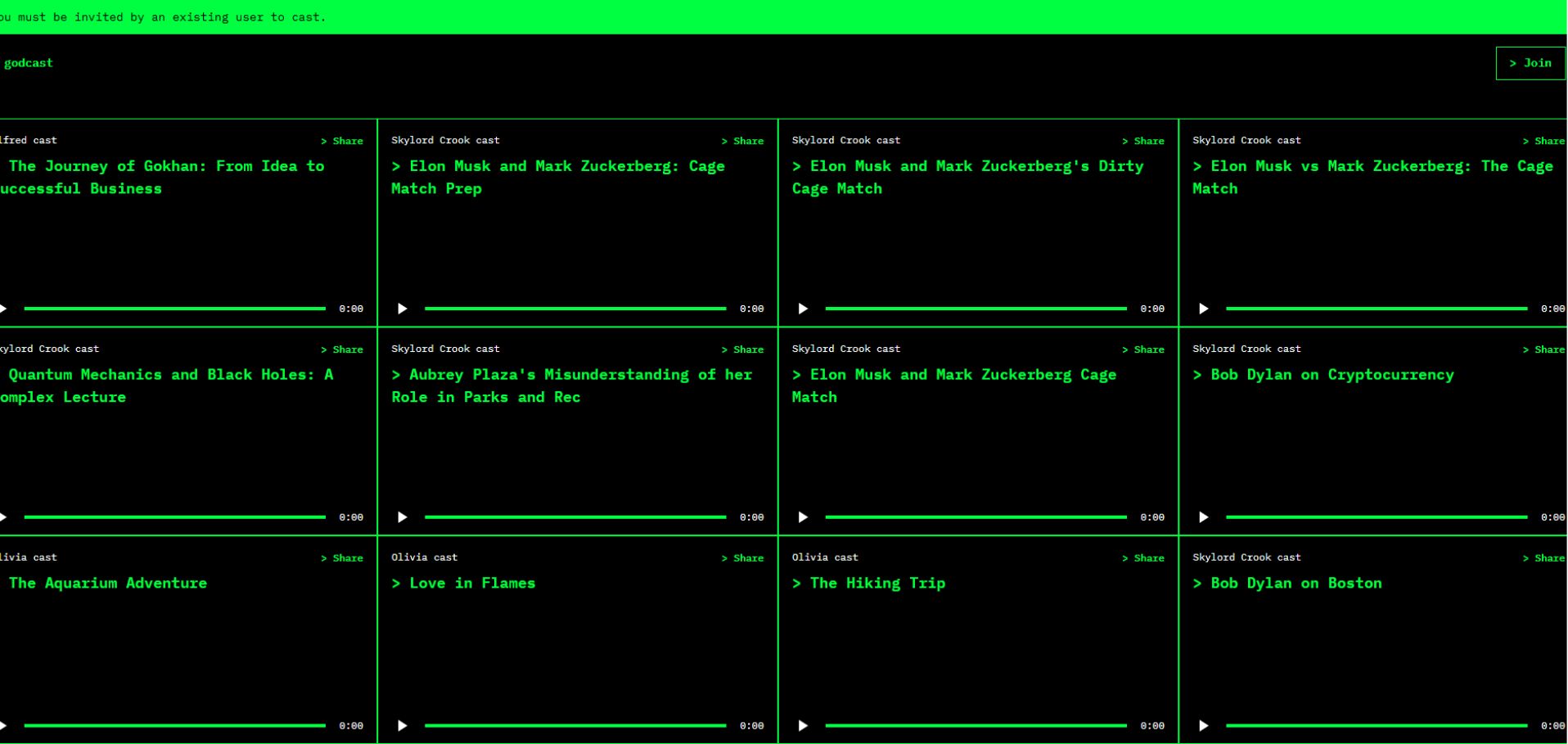Click 'Olivia cast' above The Hiking Trip
Viewport: 1568px width, 744px height.
(x=825, y=557)
